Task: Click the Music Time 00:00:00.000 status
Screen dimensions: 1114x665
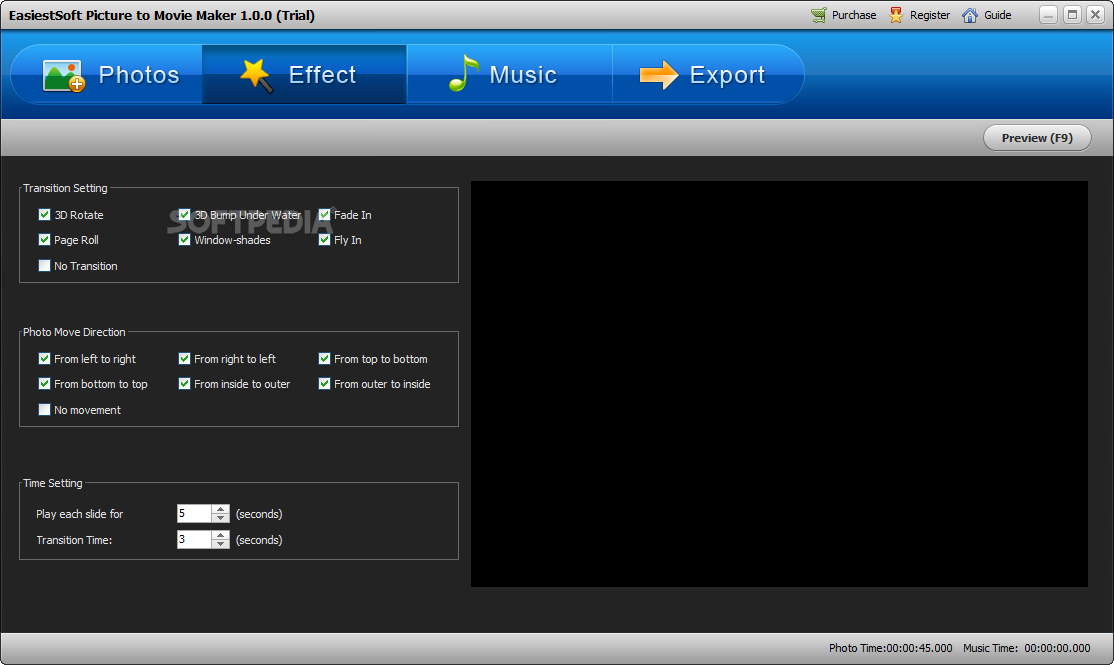Action: 1027,648
